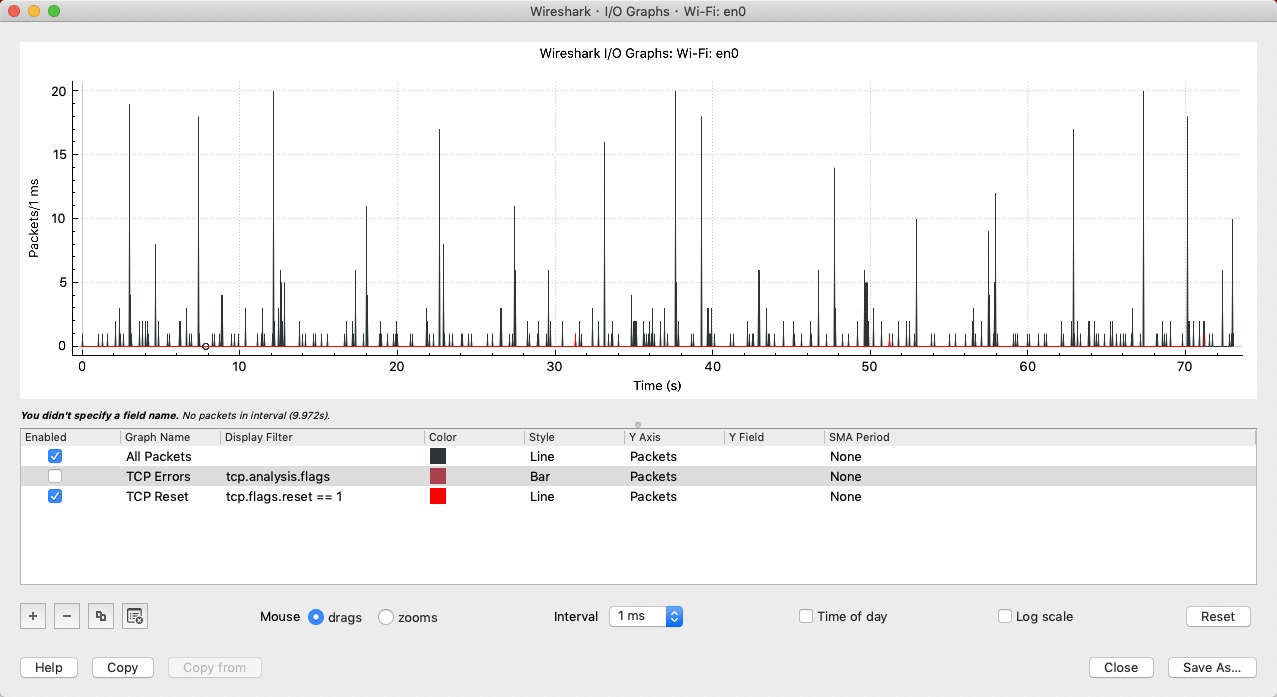Click TCP Reset bright red swatch

(438, 496)
